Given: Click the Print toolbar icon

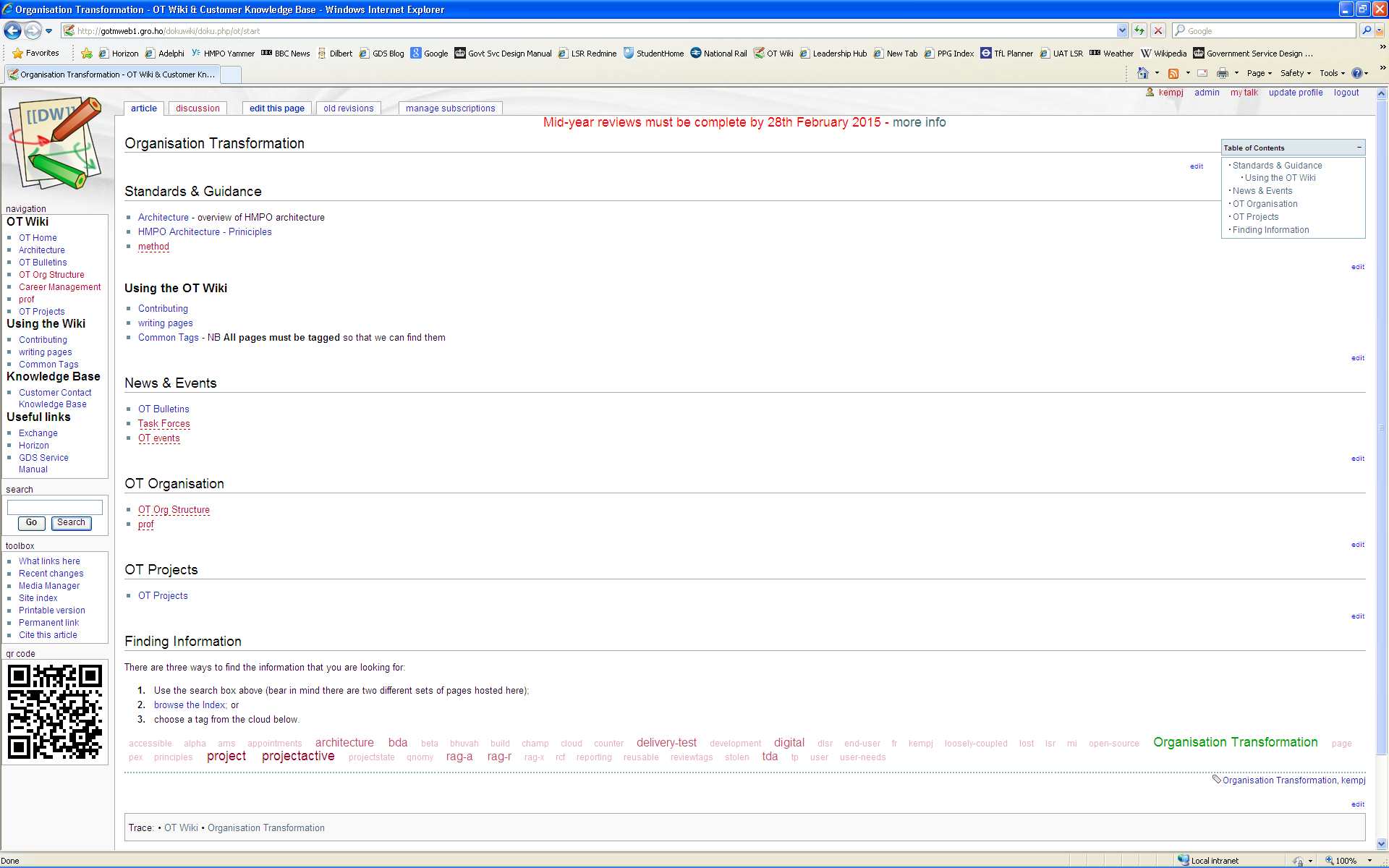Looking at the screenshot, I should point(1223,73).
